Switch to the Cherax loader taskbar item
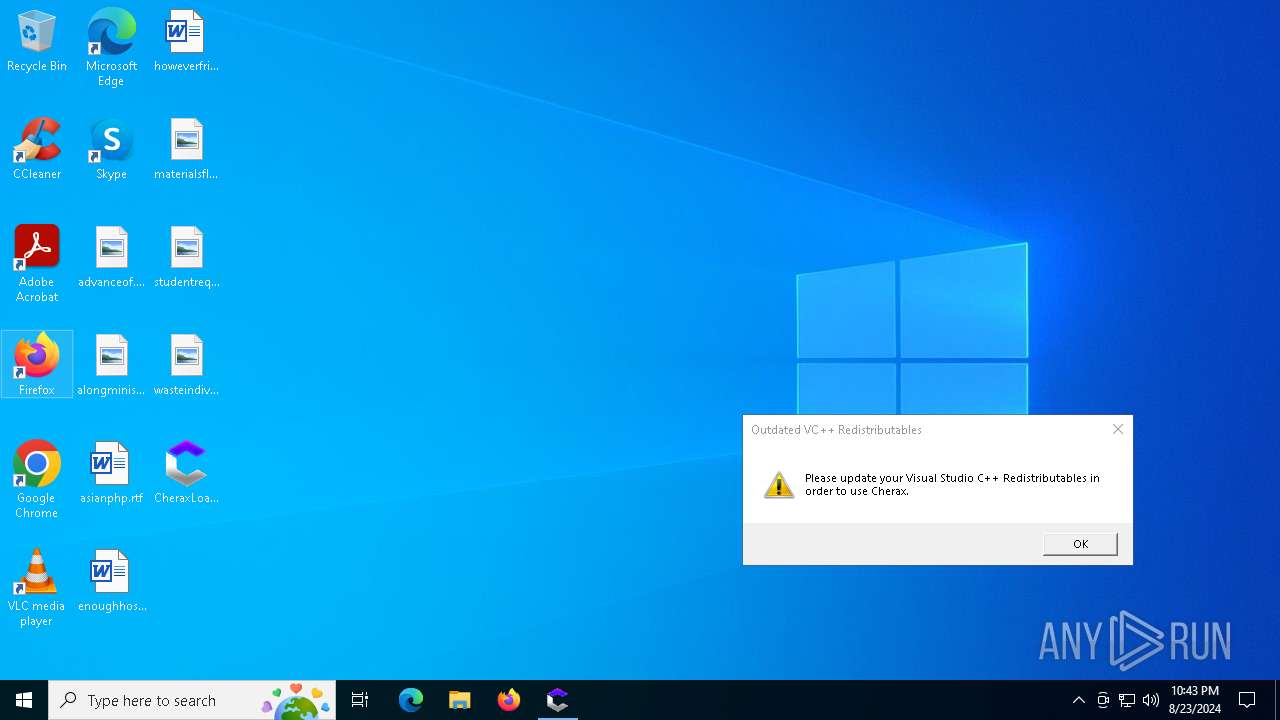 click(558, 700)
